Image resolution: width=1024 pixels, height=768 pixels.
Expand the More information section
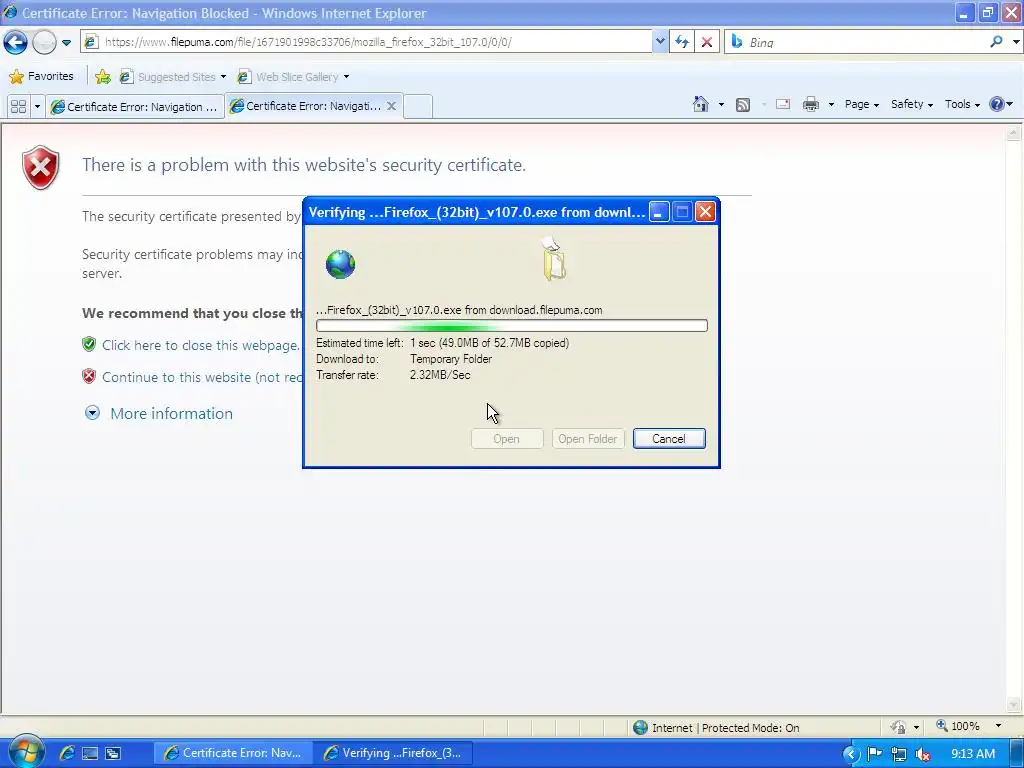(x=92, y=413)
